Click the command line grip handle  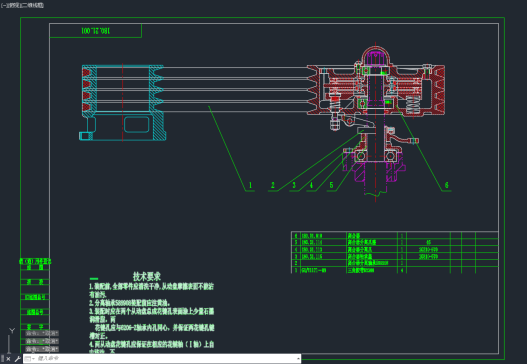pos(2,359)
